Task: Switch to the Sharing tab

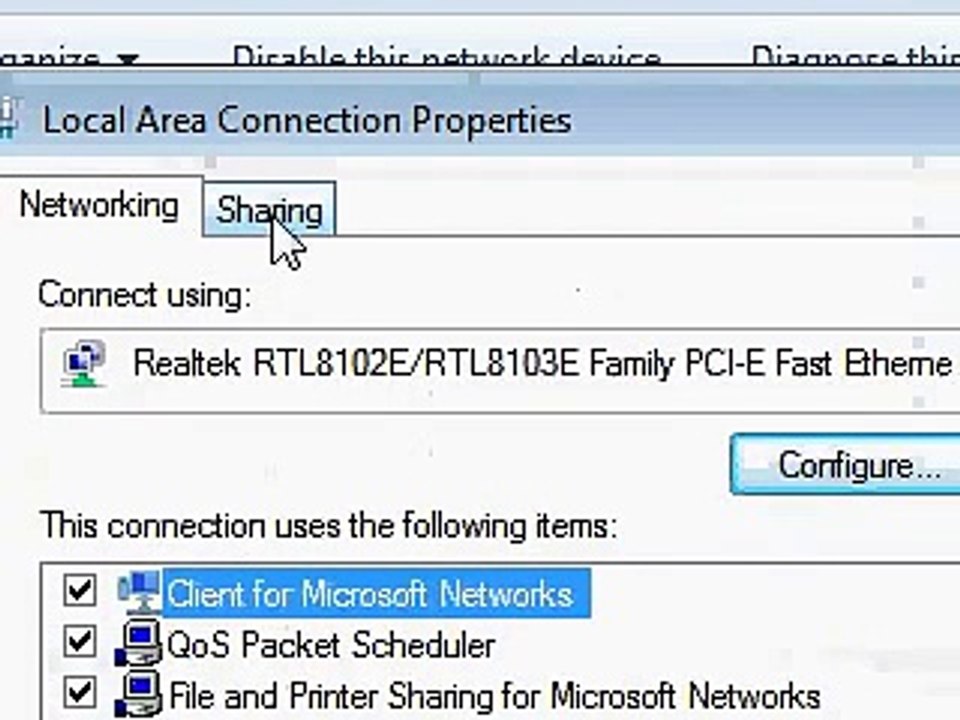Action: [269, 209]
